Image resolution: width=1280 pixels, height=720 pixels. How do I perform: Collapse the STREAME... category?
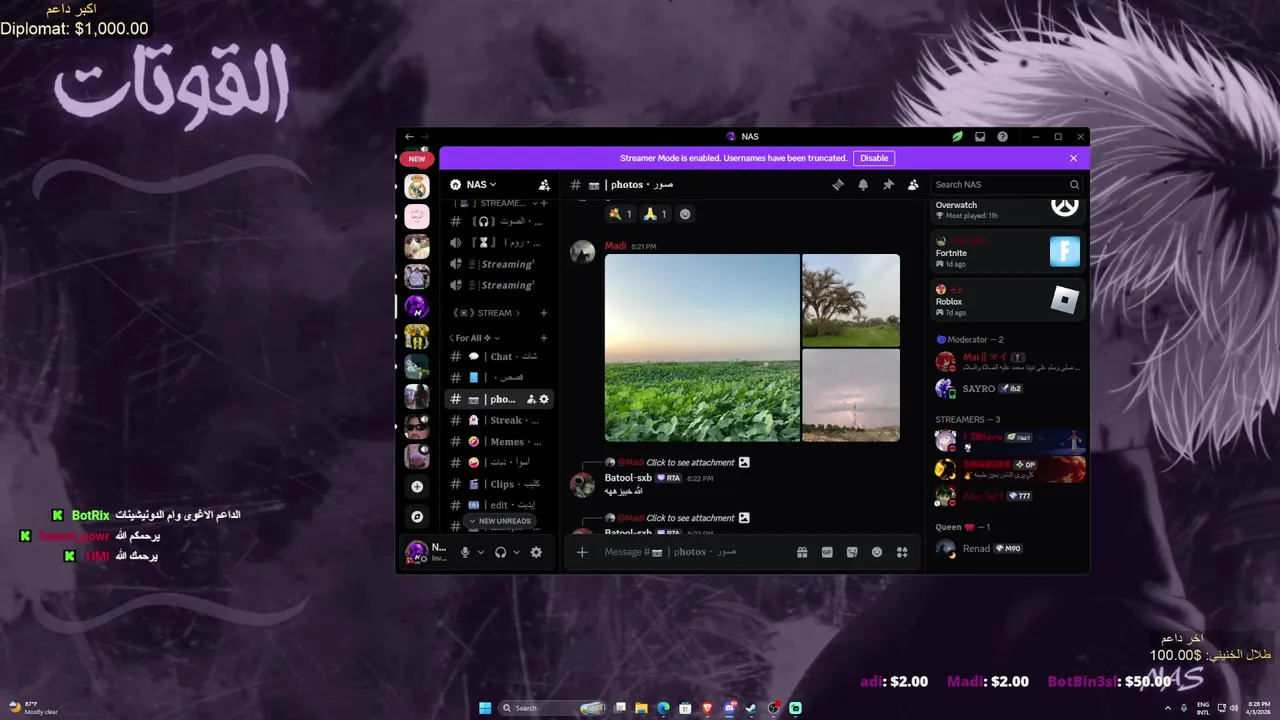[496, 203]
